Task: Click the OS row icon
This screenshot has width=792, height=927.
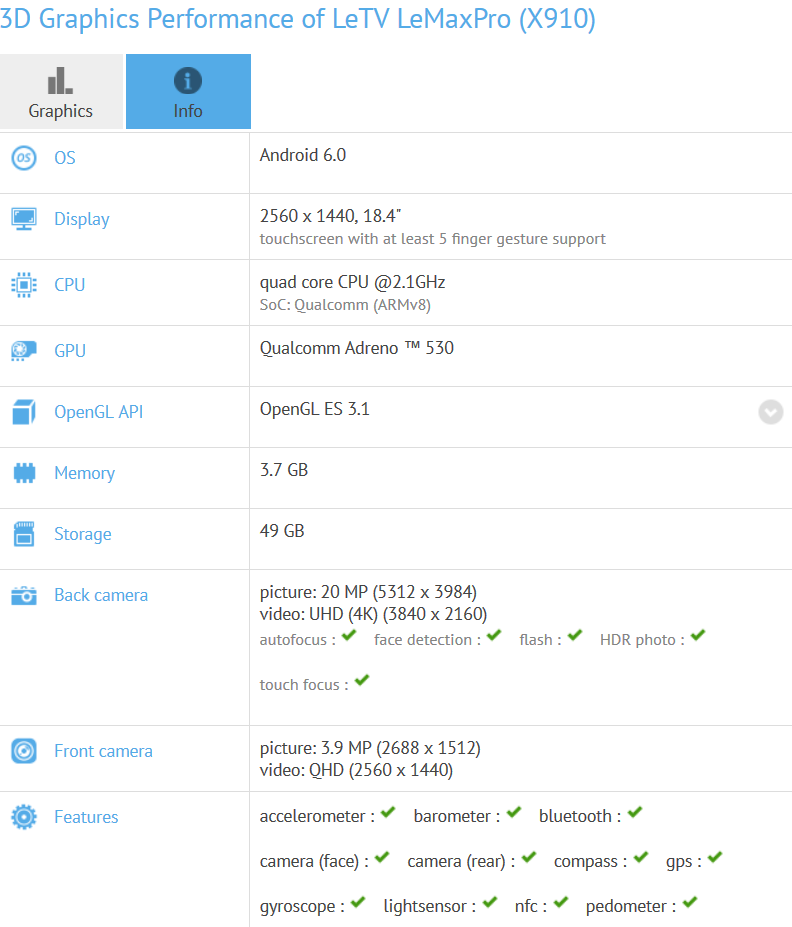Action: click(x=24, y=158)
